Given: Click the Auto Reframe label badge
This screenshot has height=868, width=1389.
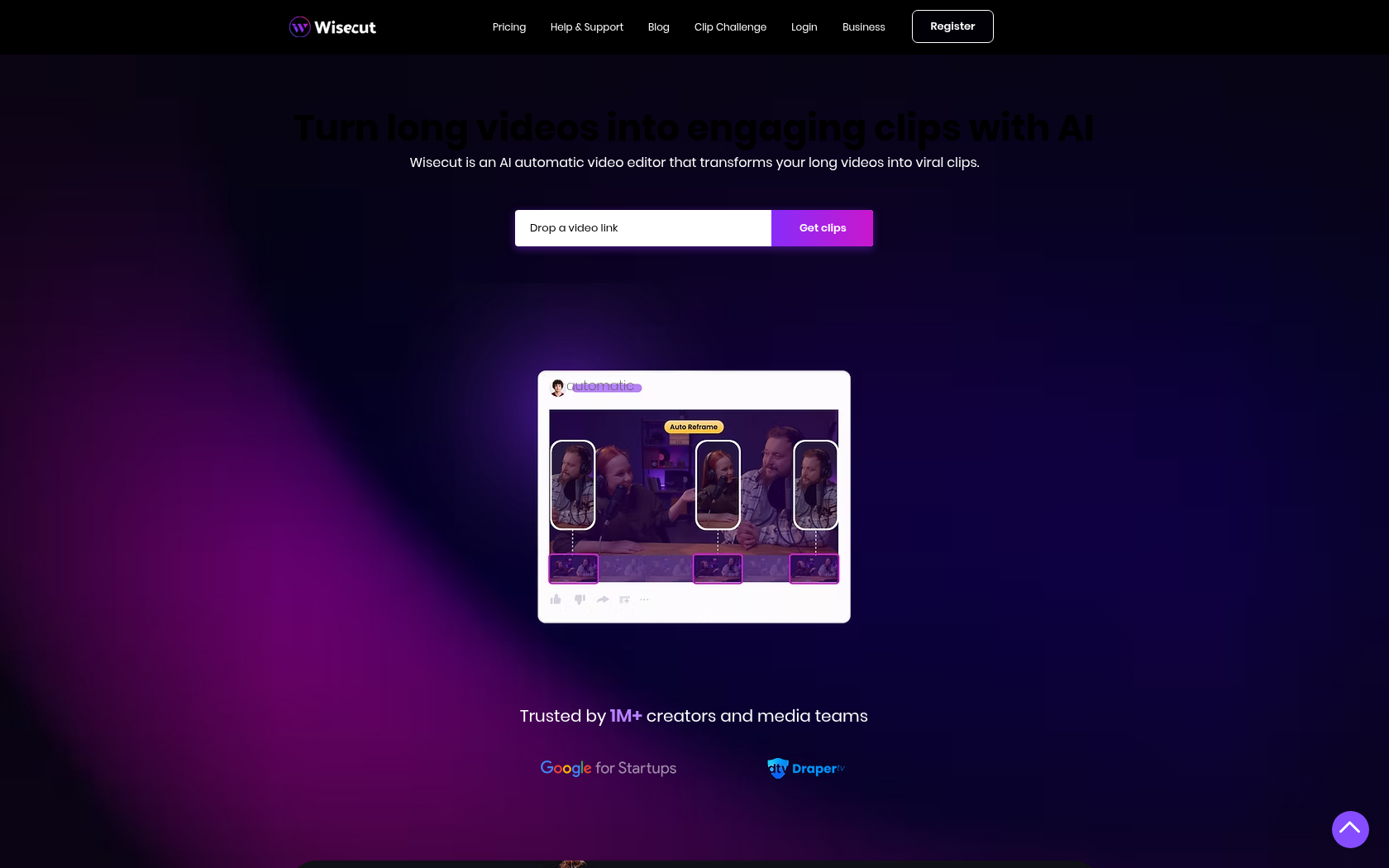Looking at the screenshot, I should (694, 427).
